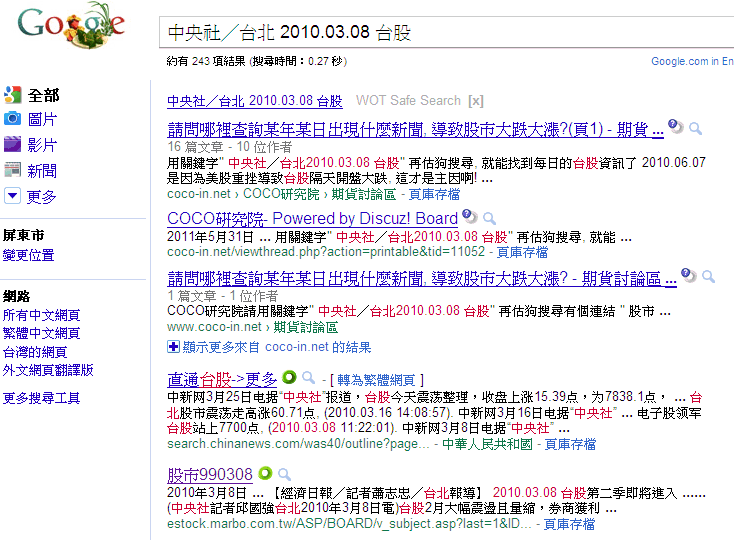Click preview magnifier beside 直通台股 result

click(308, 377)
